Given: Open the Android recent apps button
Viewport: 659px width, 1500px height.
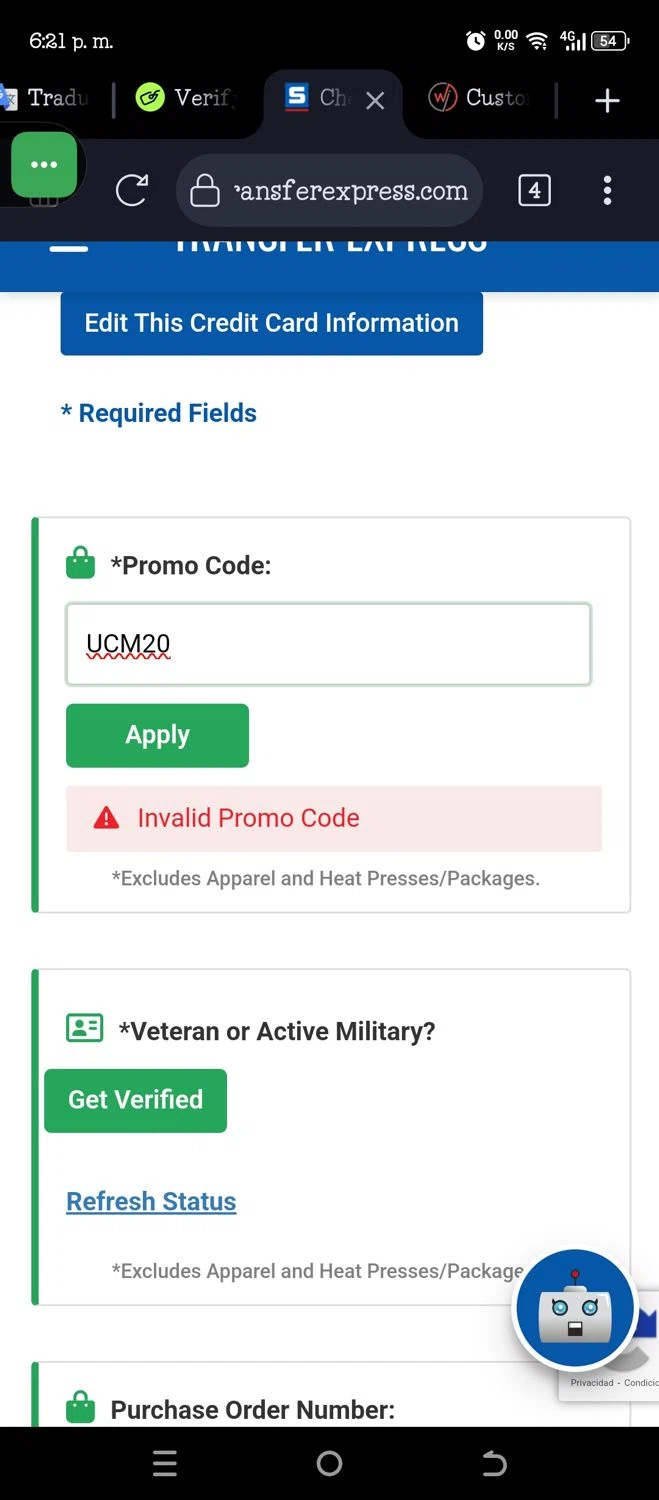Looking at the screenshot, I should click(x=165, y=1464).
